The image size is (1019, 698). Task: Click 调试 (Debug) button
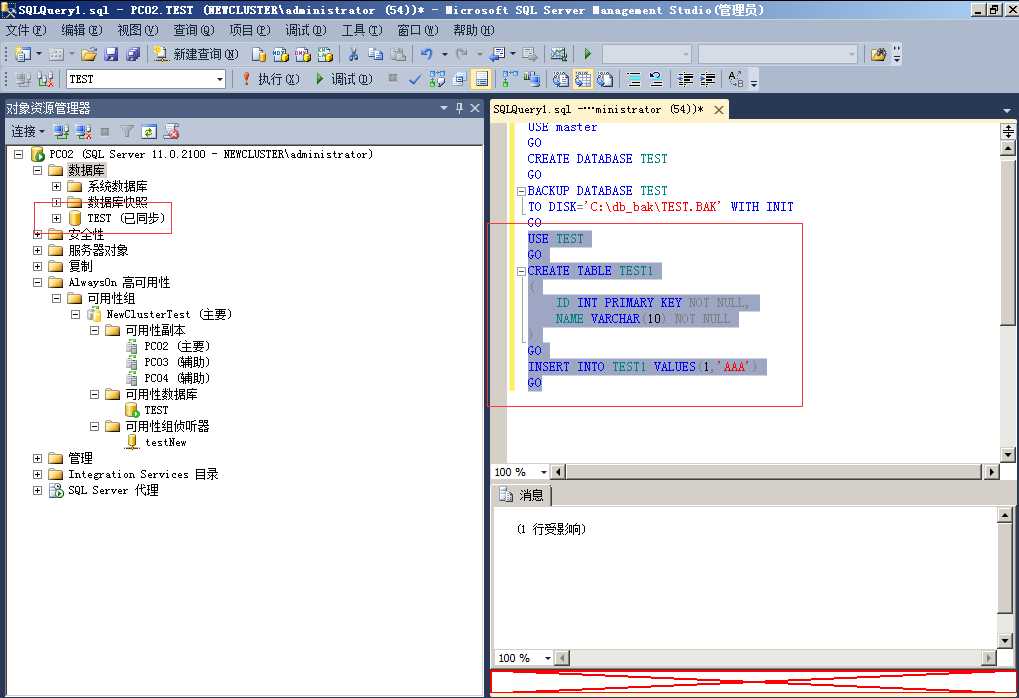pyautogui.click(x=344, y=79)
